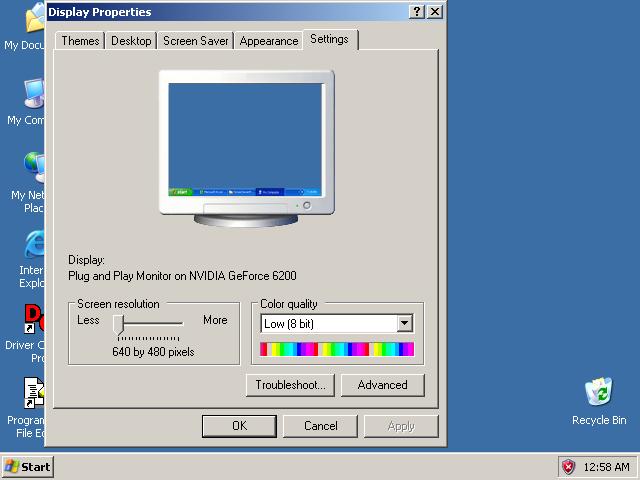Confirm with the OK button
This screenshot has width=640, height=480.
(x=239, y=426)
